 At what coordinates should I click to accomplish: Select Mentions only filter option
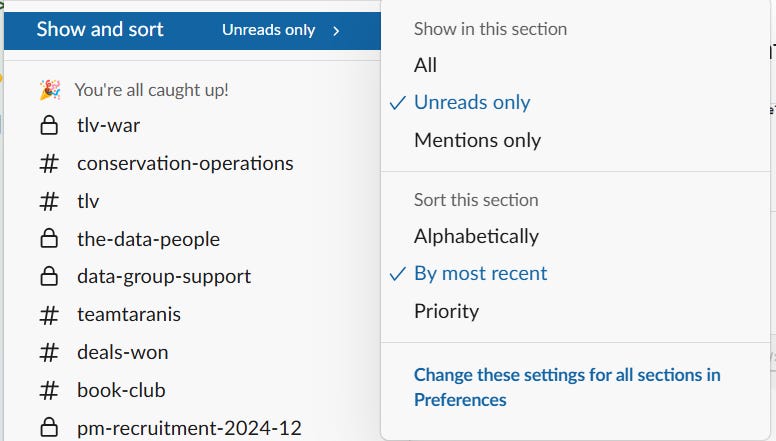pos(576,140)
